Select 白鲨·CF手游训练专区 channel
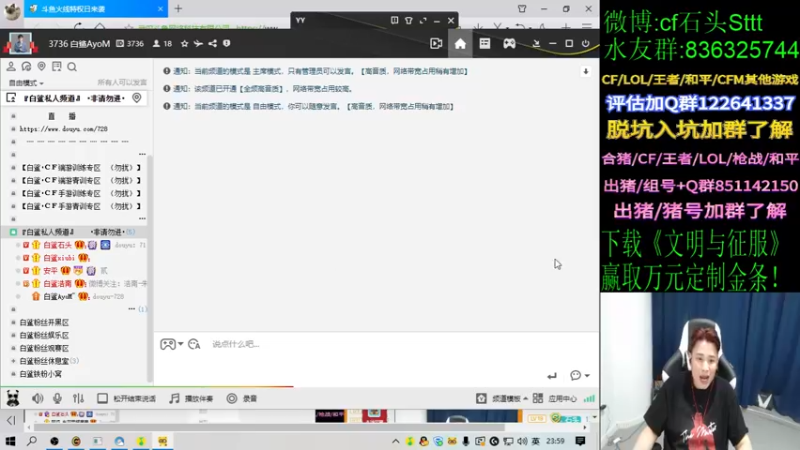This screenshot has height=450, width=800. coord(81,193)
